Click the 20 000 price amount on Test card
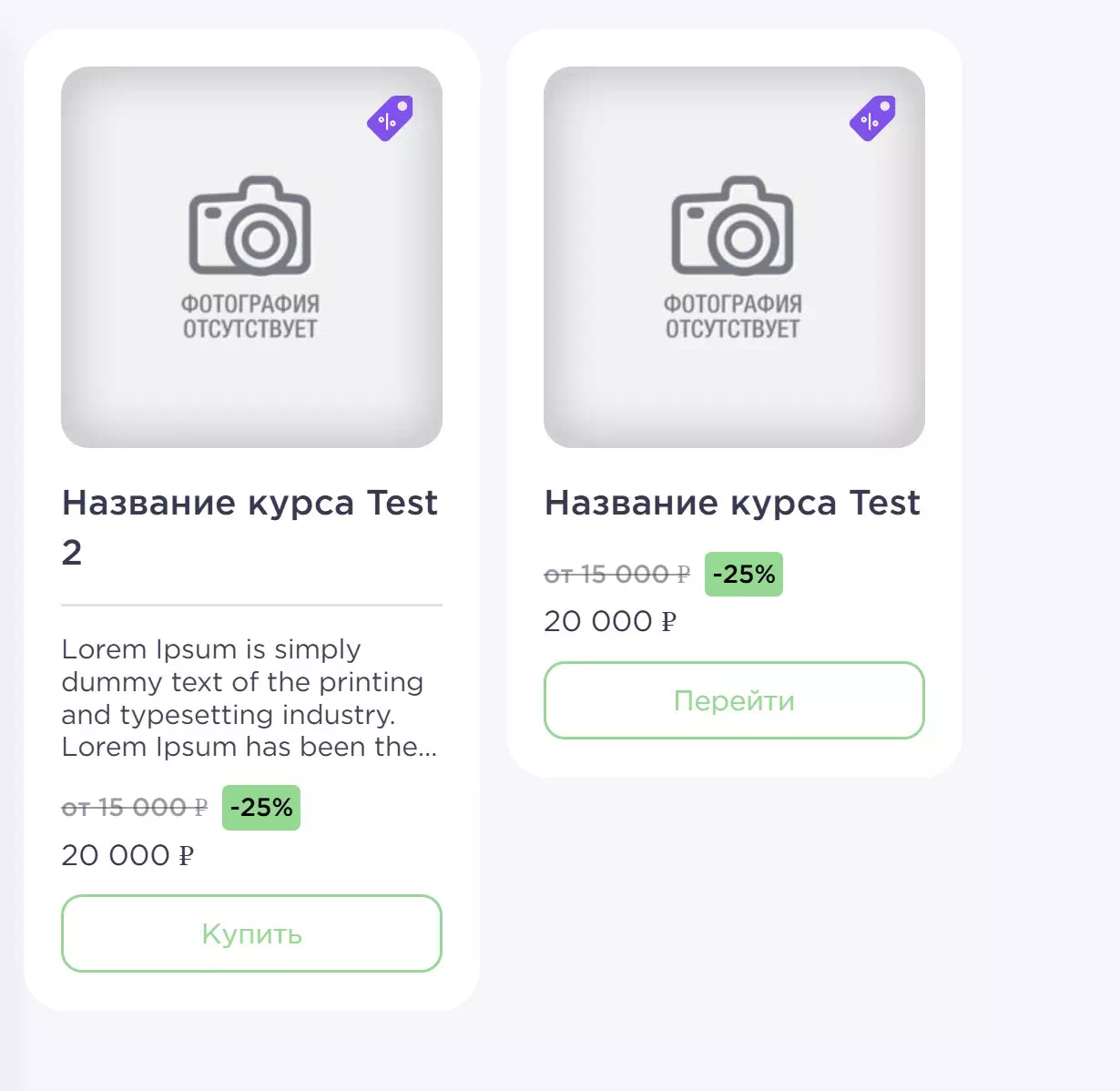This screenshot has height=1091, width=1120. [598, 622]
